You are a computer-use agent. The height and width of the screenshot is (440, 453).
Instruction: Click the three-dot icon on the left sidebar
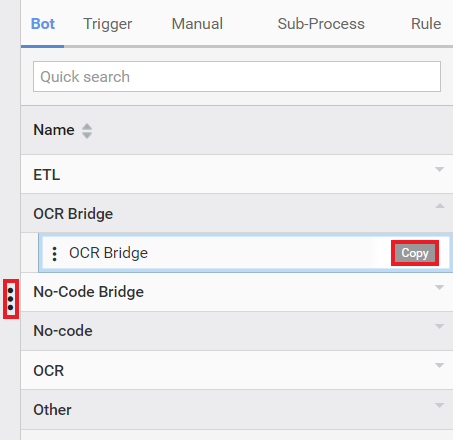(11, 299)
